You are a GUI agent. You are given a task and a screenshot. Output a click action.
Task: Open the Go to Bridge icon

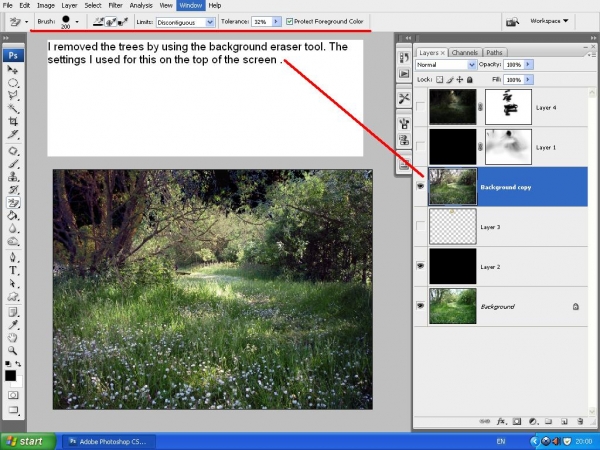pos(512,22)
